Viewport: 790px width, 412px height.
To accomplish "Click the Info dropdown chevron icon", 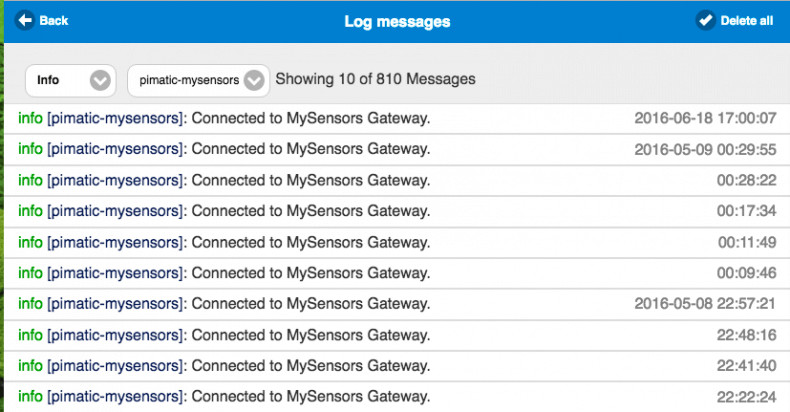I will pos(100,81).
